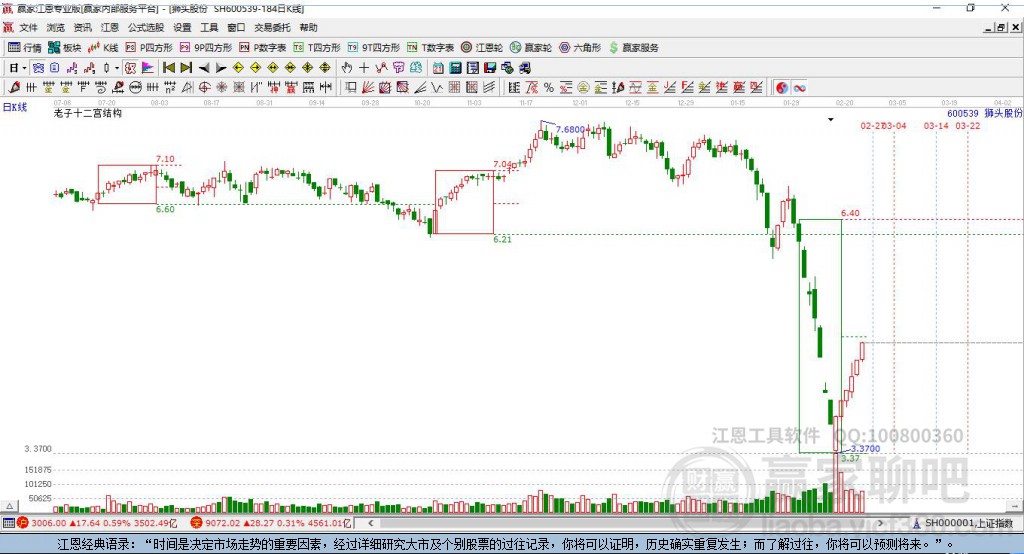The image size is (1024, 554).
Task: Select the rectangle box drawing tool
Action: tap(351, 88)
